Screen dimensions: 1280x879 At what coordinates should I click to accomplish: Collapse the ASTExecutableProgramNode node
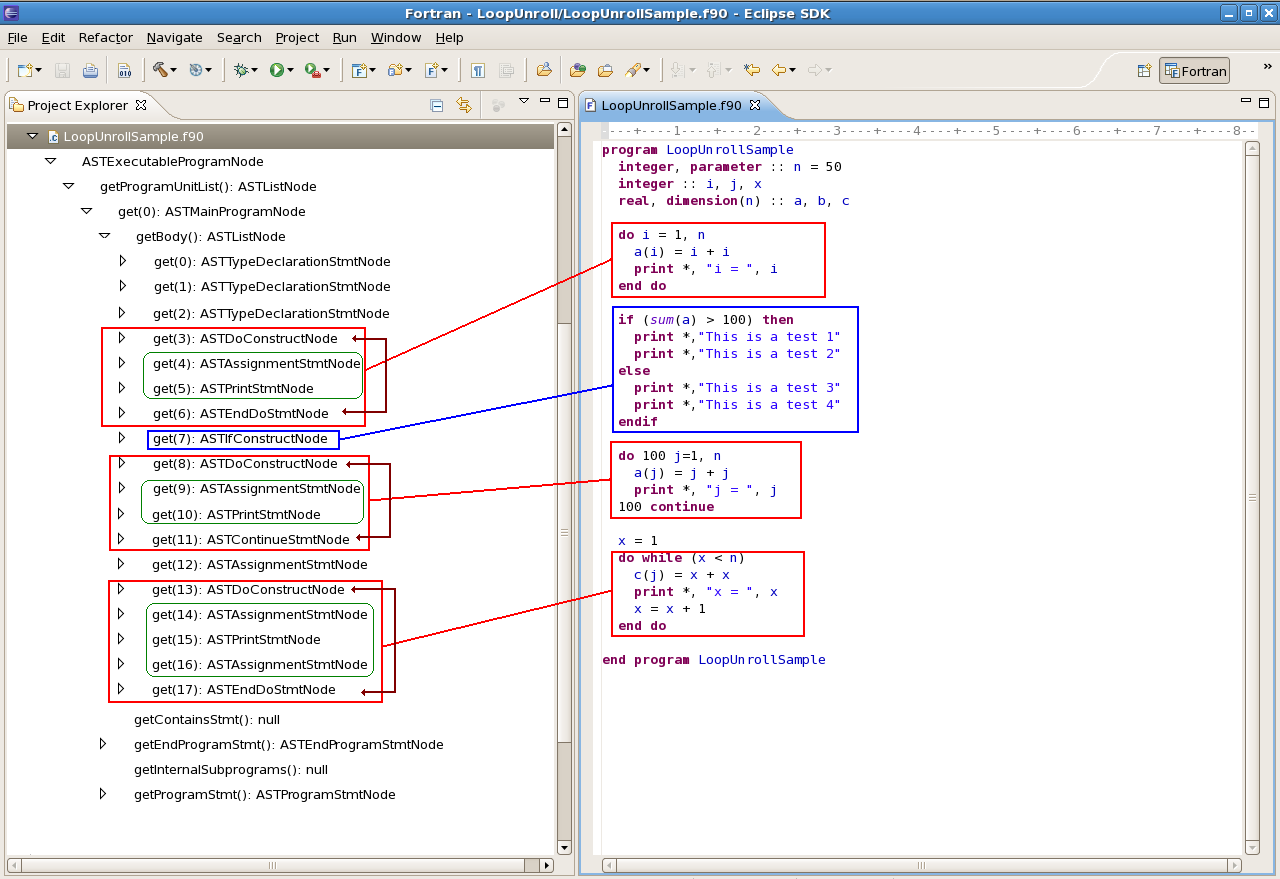[x=50, y=161]
